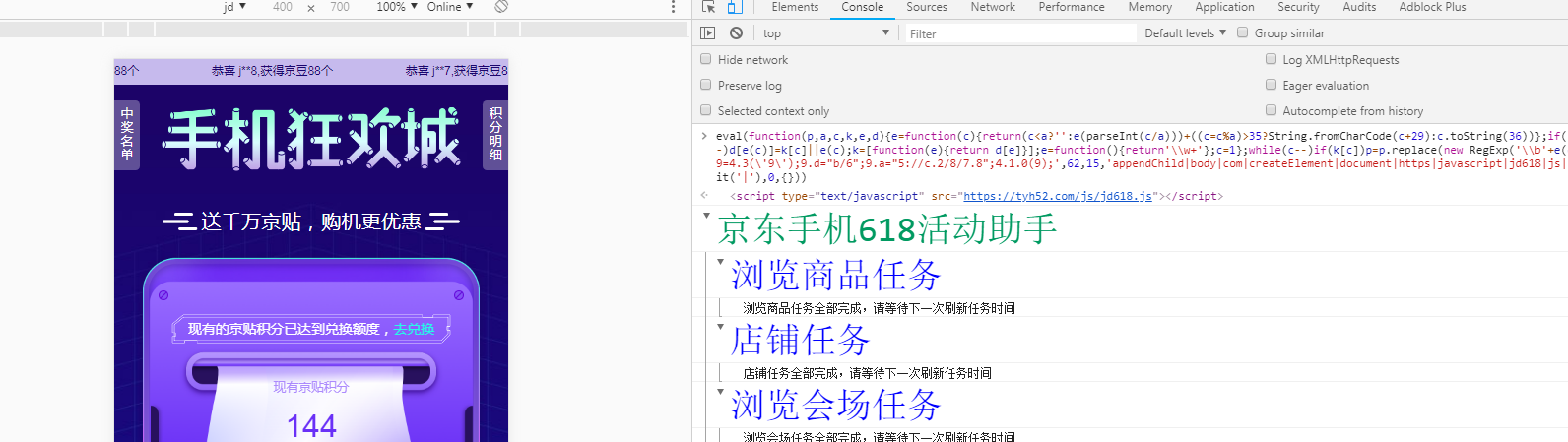Open the Application tab
The image size is (1568, 442).
(x=1224, y=7)
